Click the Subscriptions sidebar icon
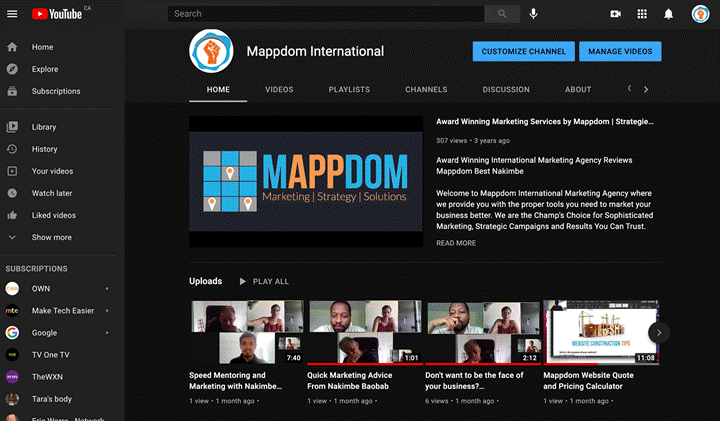 12,91
